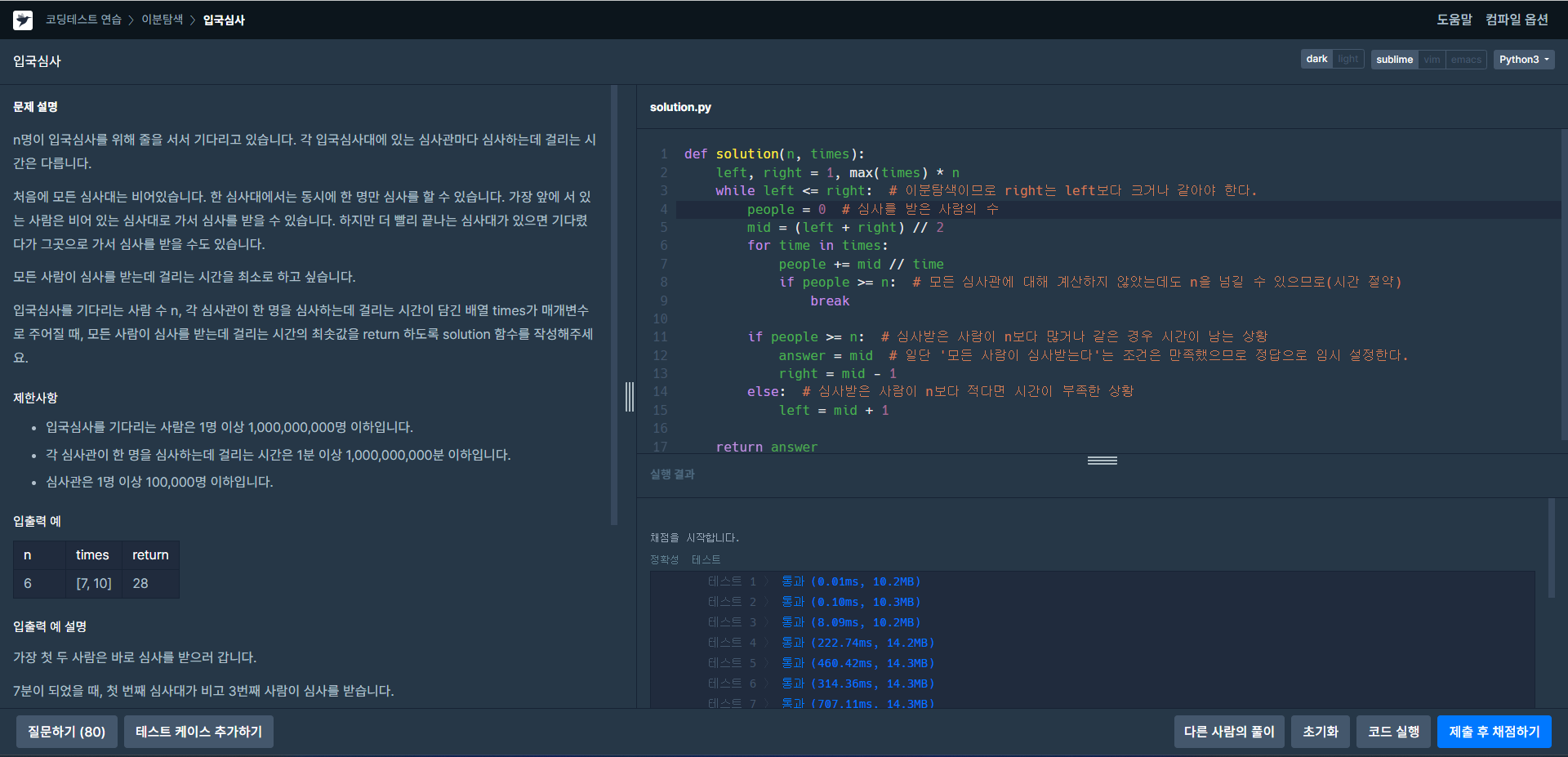Click the 초기화 reset button

(1320, 732)
